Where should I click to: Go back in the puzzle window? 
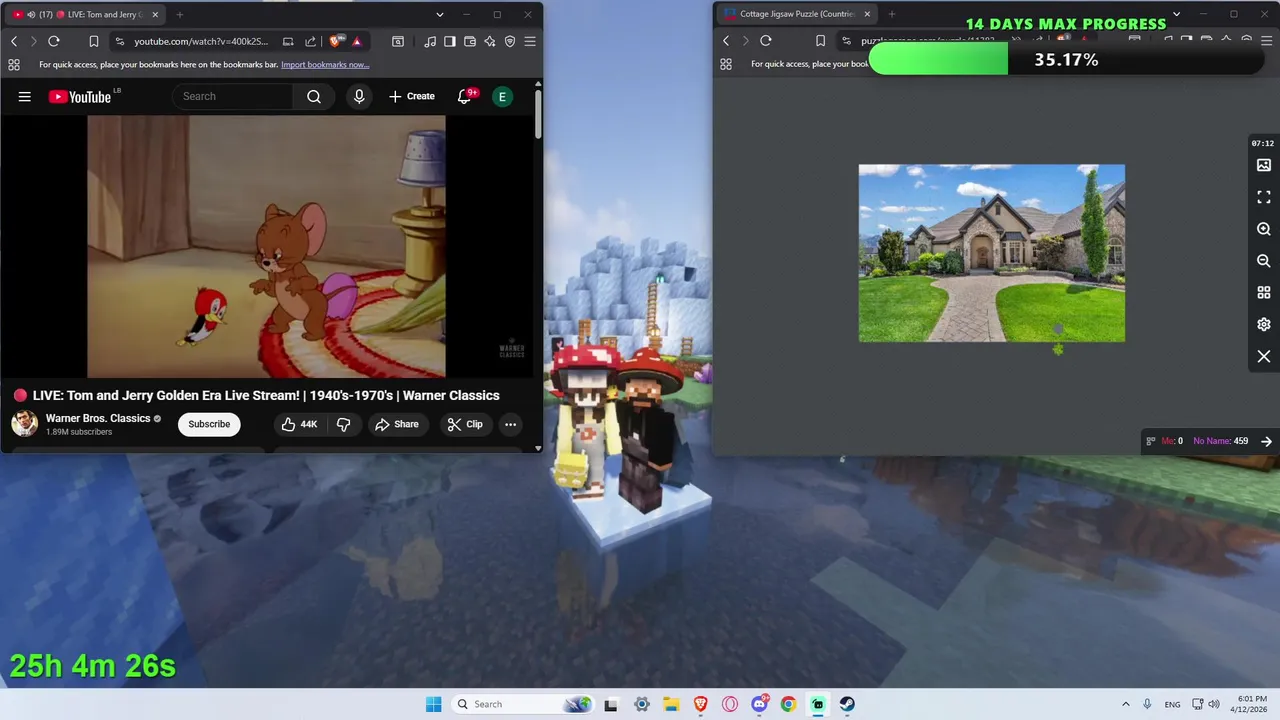pyautogui.click(x=726, y=41)
